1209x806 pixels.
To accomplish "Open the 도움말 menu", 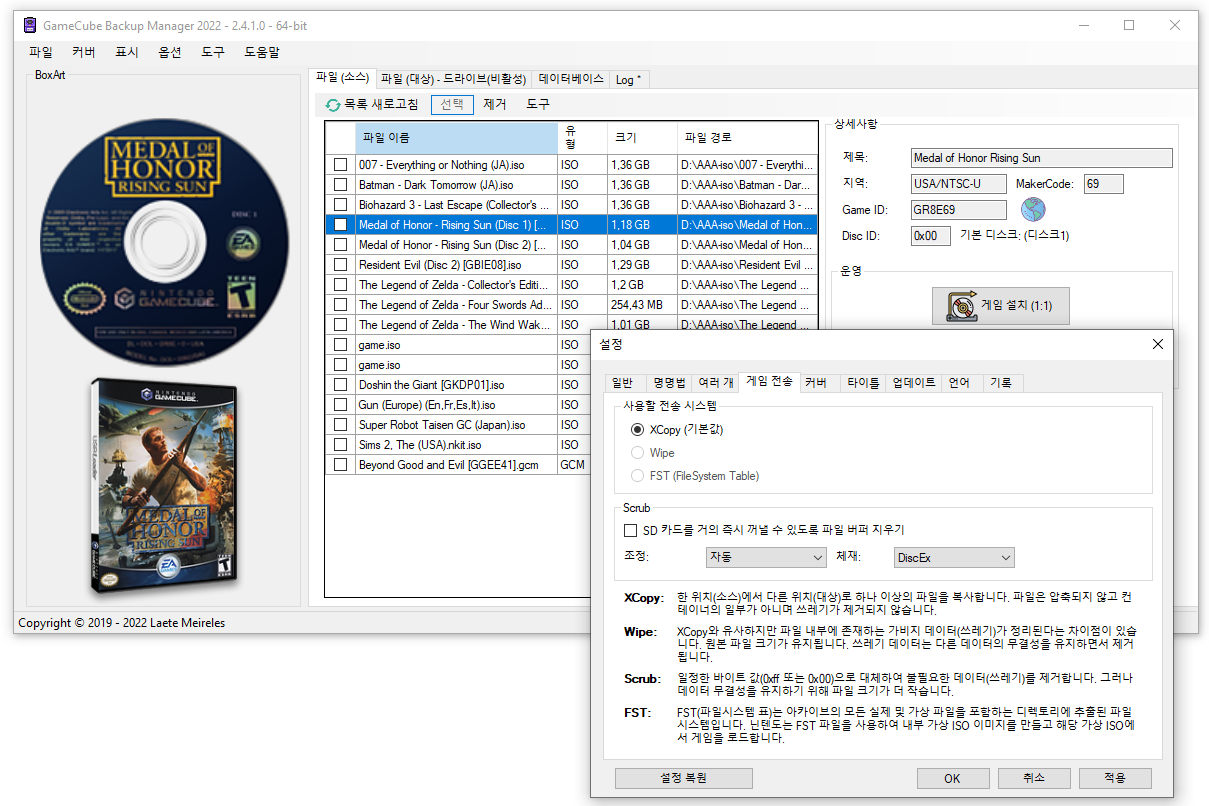I will 262,52.
